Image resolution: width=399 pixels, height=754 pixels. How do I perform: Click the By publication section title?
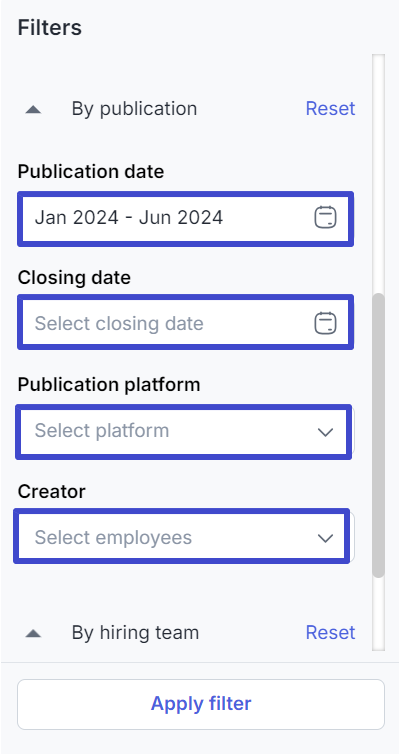(x=135, y=109)
